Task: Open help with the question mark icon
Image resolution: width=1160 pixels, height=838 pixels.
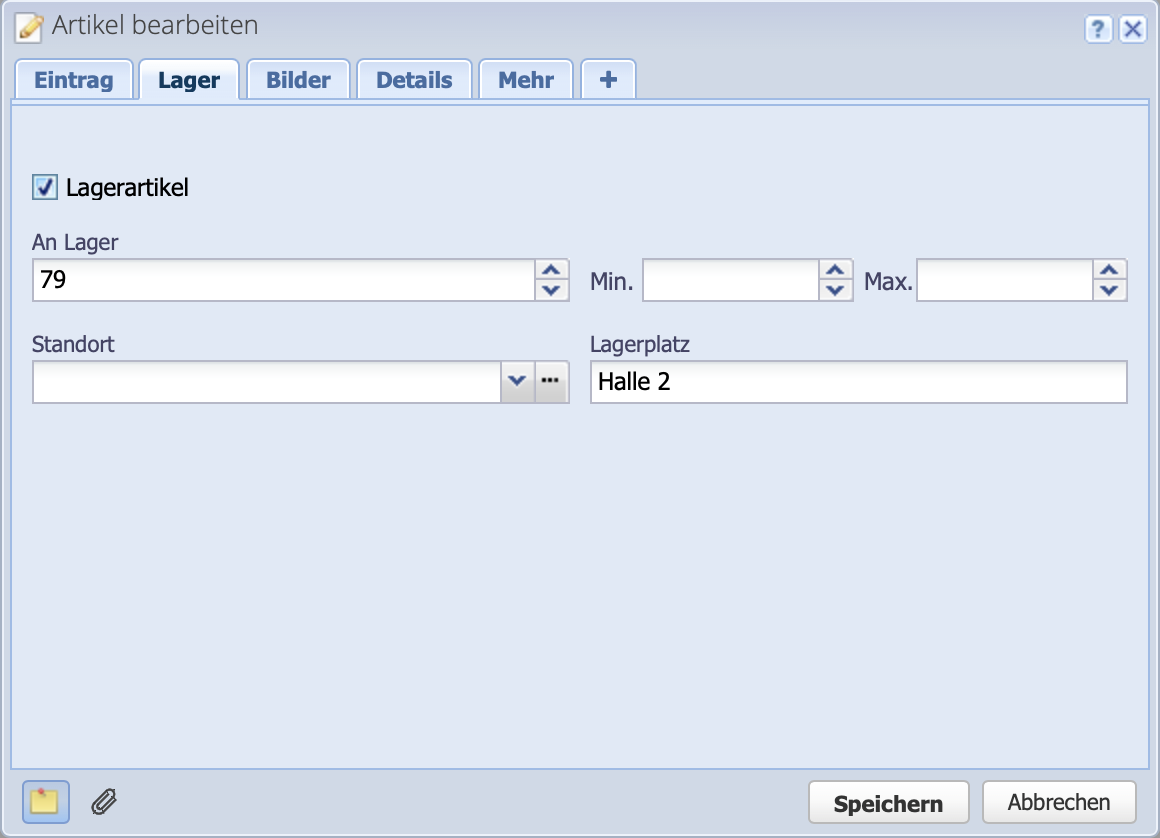Action: pyautogui.click(x=1099, y=29)
